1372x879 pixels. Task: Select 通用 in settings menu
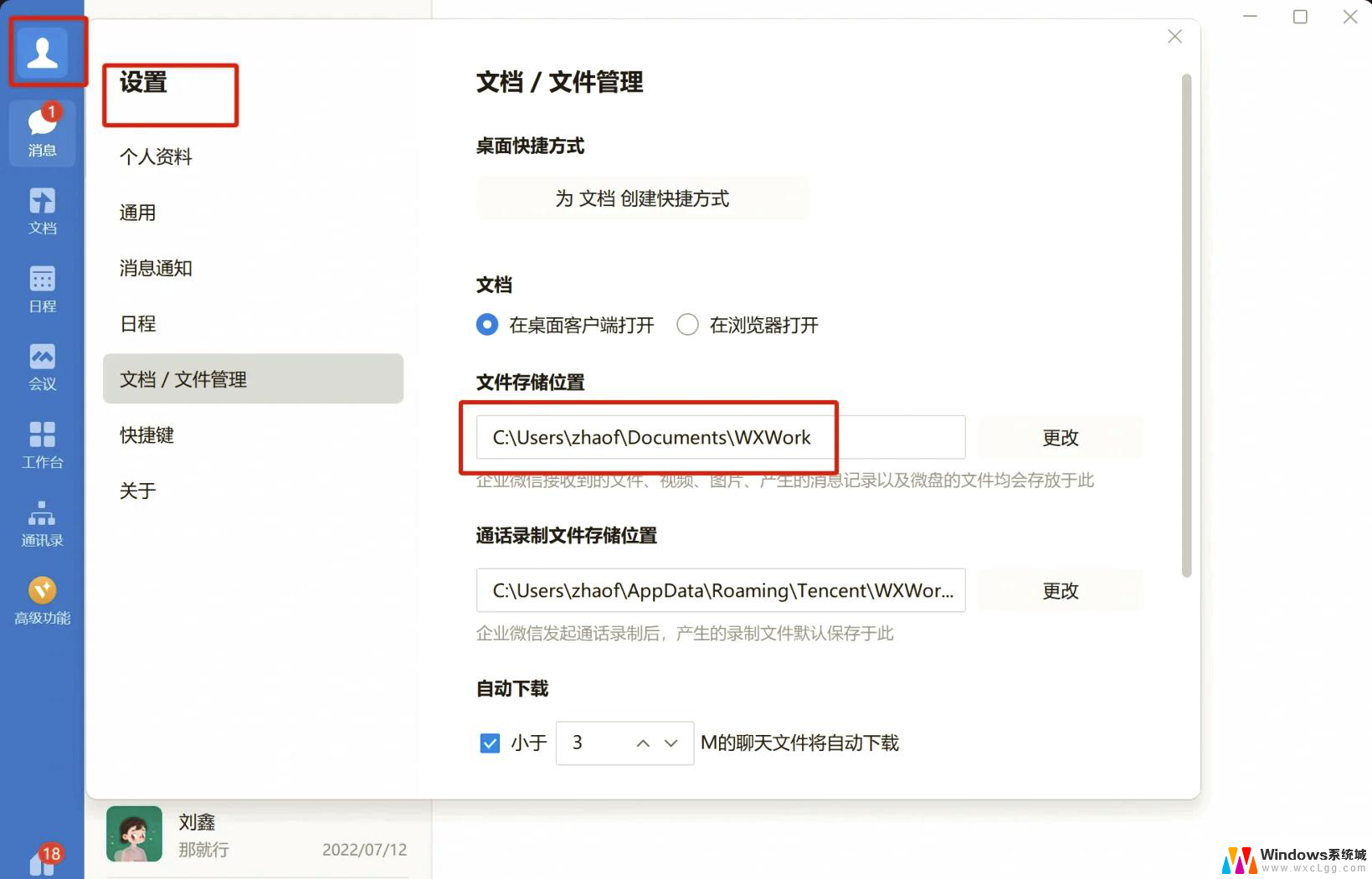click(x=137, y=213)
